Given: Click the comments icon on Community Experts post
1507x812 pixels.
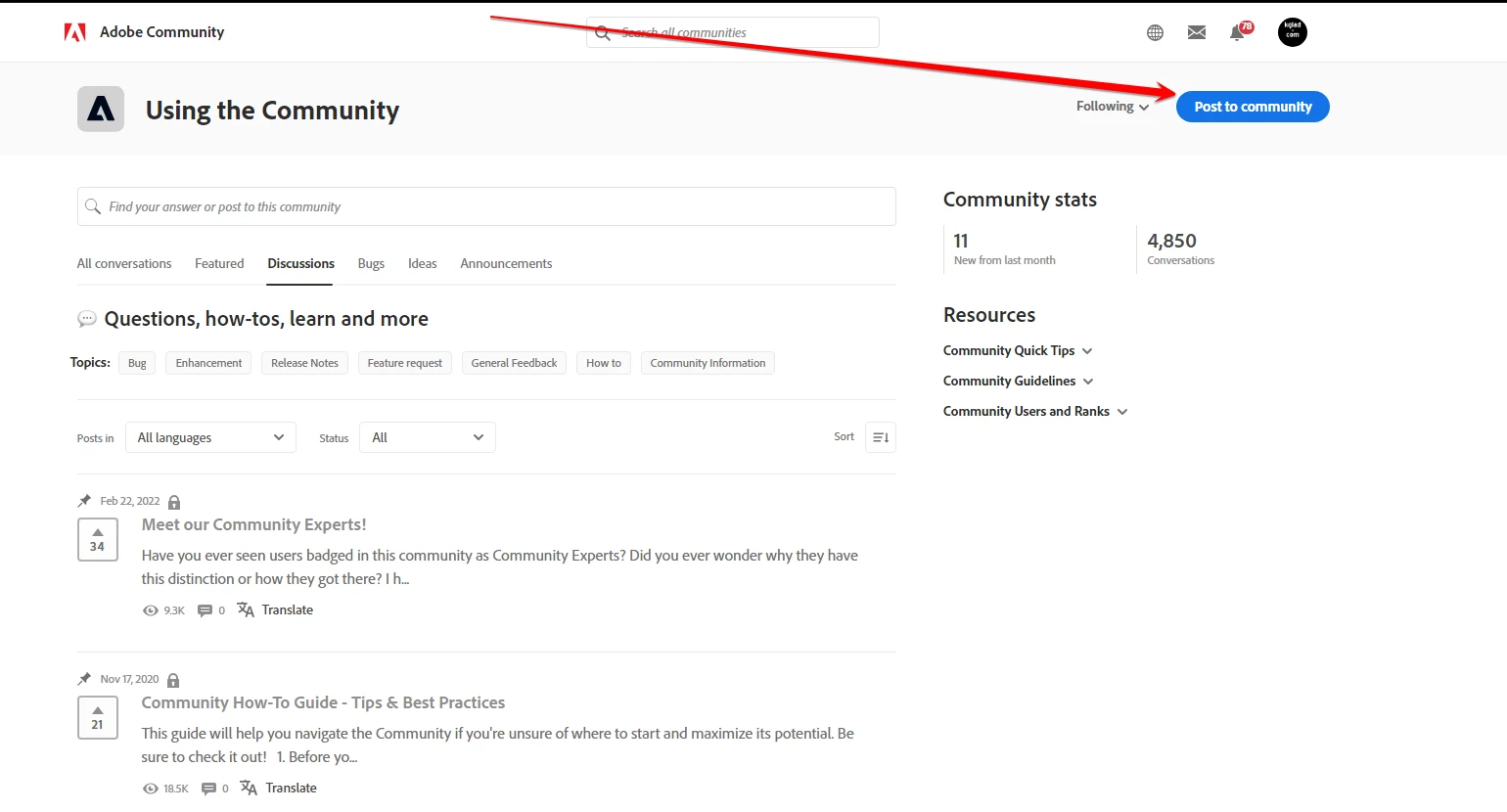Looking at the screenshot, I should point(205,610).
